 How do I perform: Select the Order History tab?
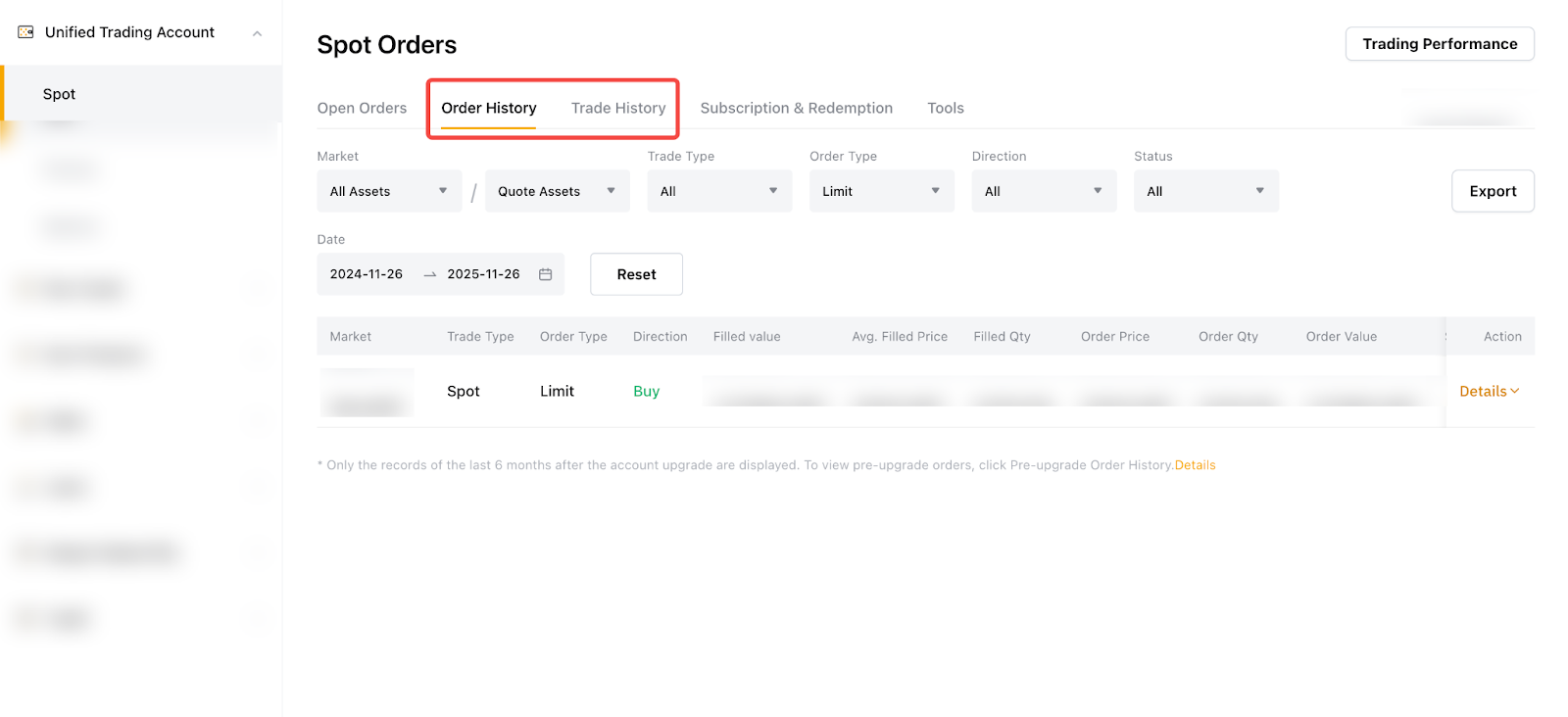coord(489,108)
